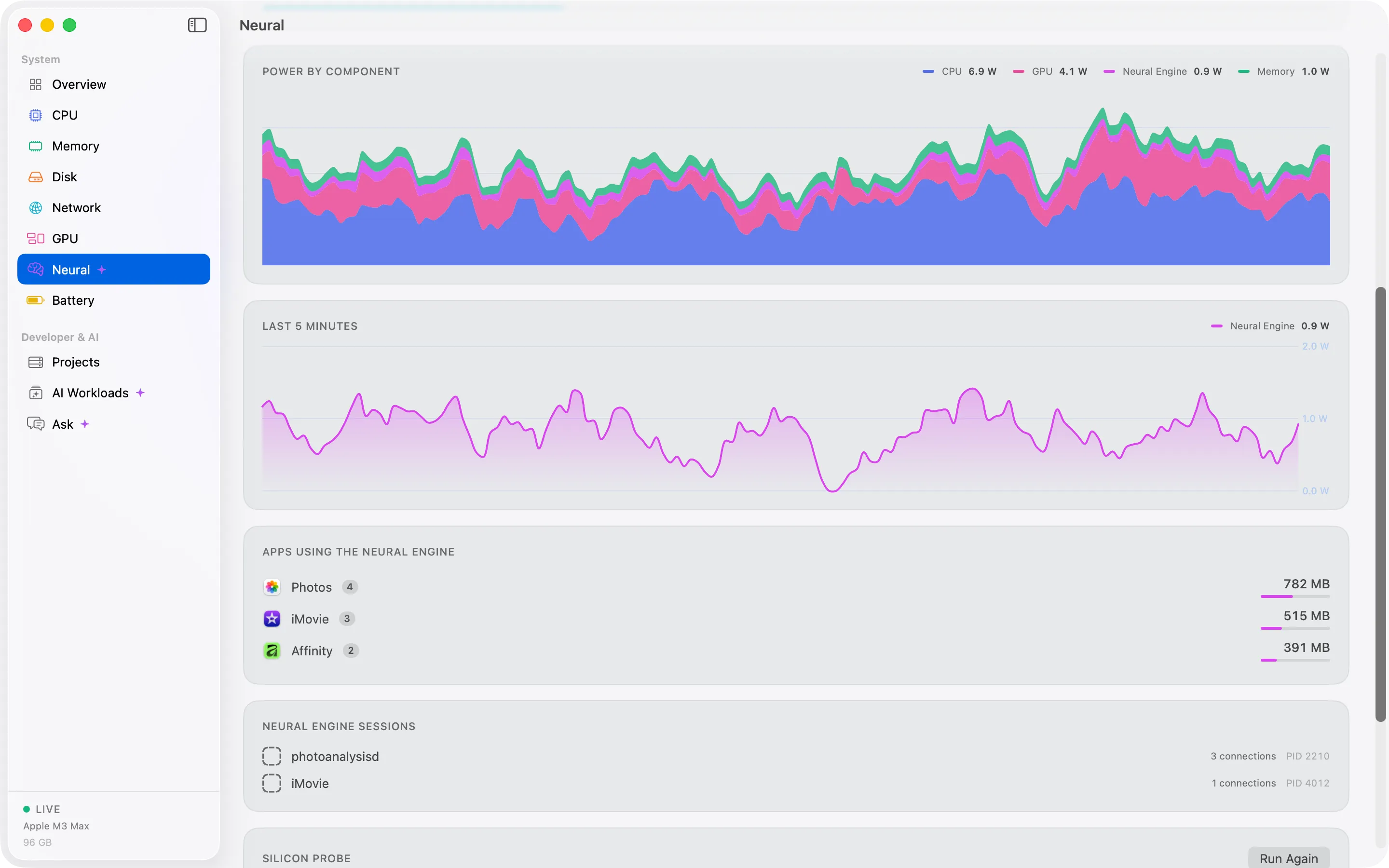Viewport: 1389px width, 868px height.
Task: Click the 96 GB memory label
Action: coord(37,842)
